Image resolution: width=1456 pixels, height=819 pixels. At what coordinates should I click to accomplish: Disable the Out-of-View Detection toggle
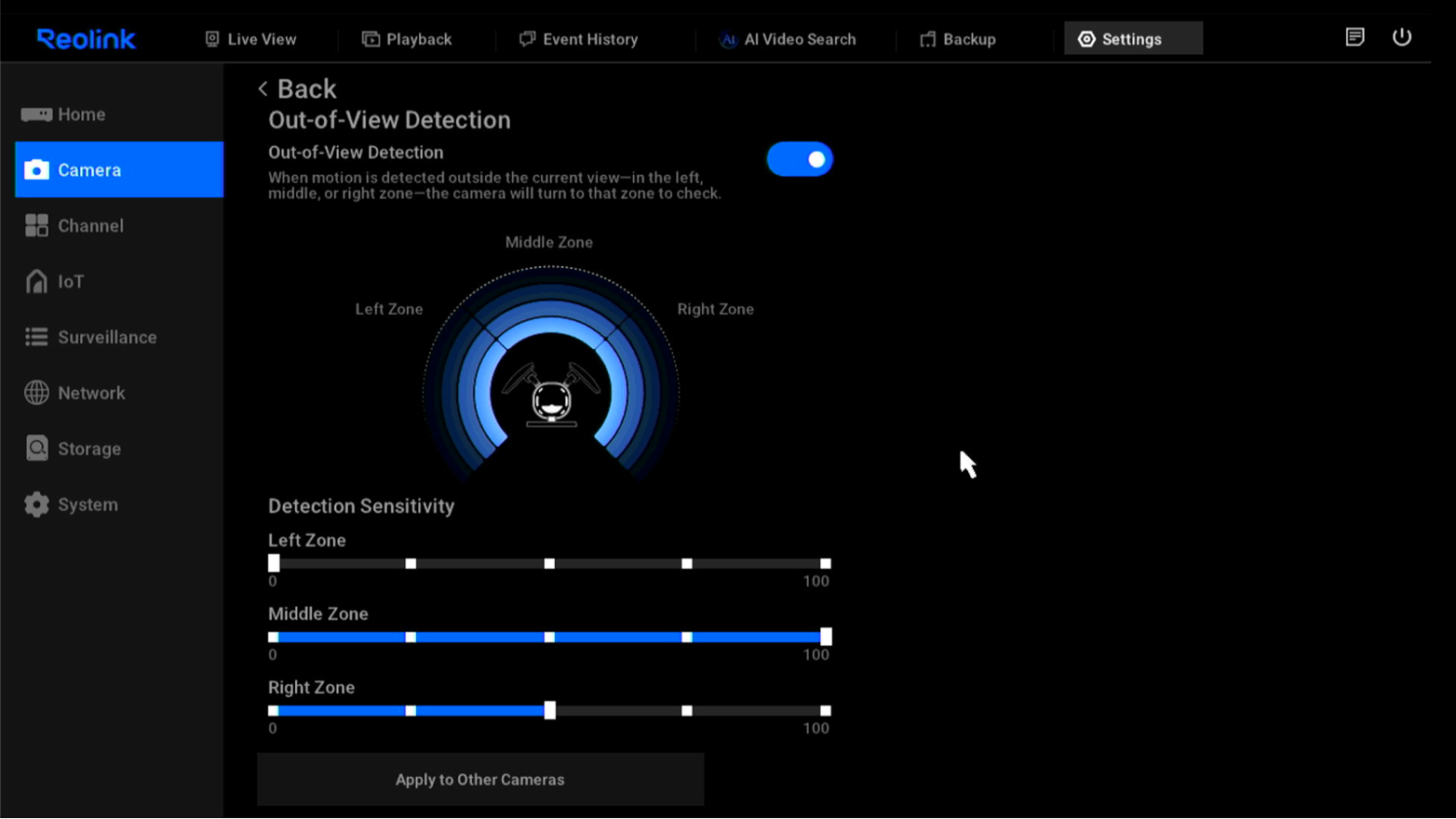pyautogui.click(x=800, y=158)
